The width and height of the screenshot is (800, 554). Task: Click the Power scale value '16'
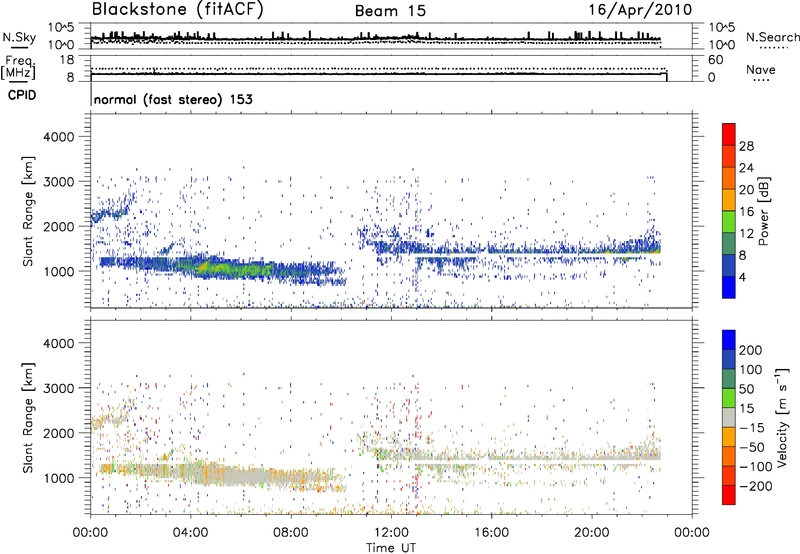[x=746, y=212]
